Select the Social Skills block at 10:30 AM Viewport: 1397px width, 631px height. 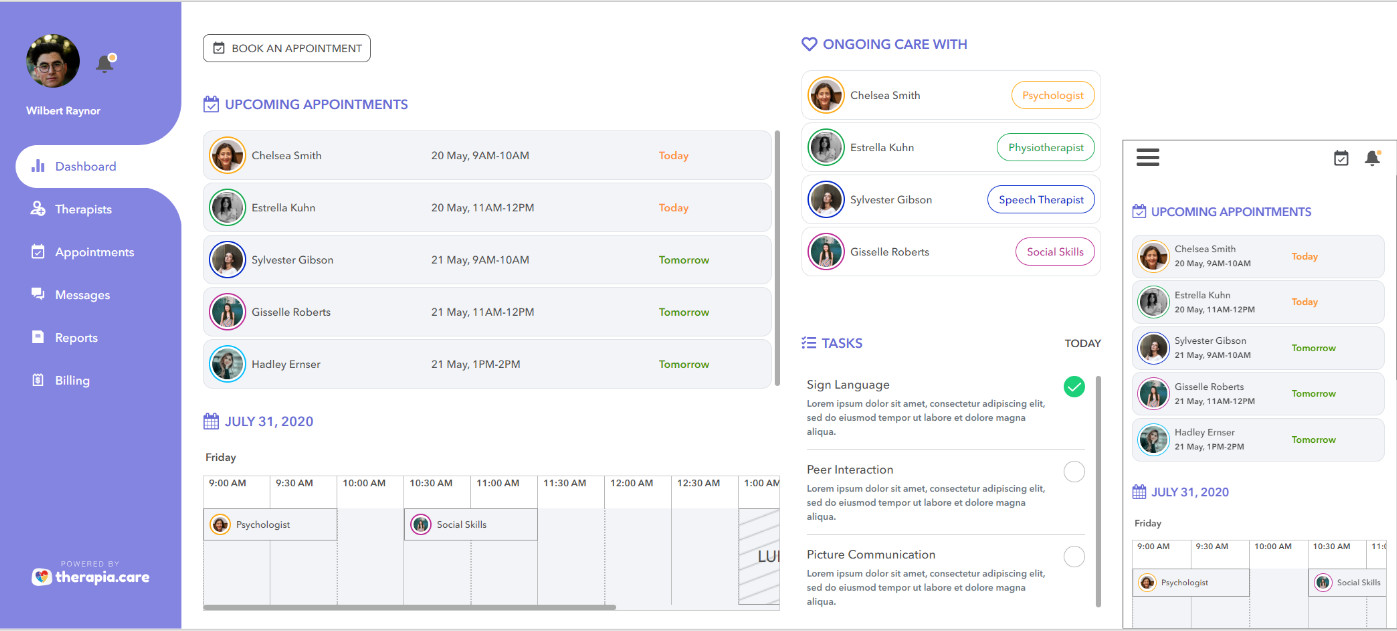click(470, 524)
